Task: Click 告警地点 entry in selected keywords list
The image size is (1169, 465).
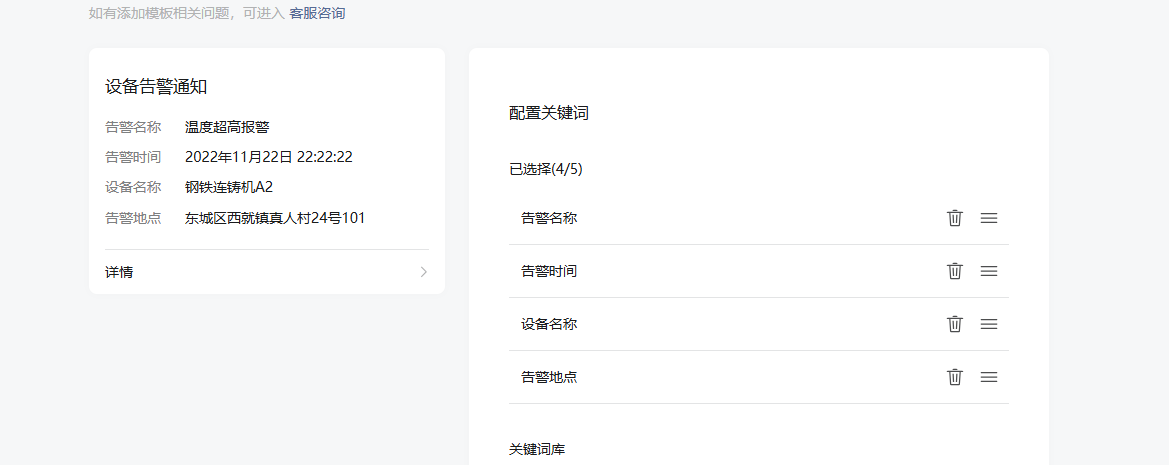Action: (549, 377)
